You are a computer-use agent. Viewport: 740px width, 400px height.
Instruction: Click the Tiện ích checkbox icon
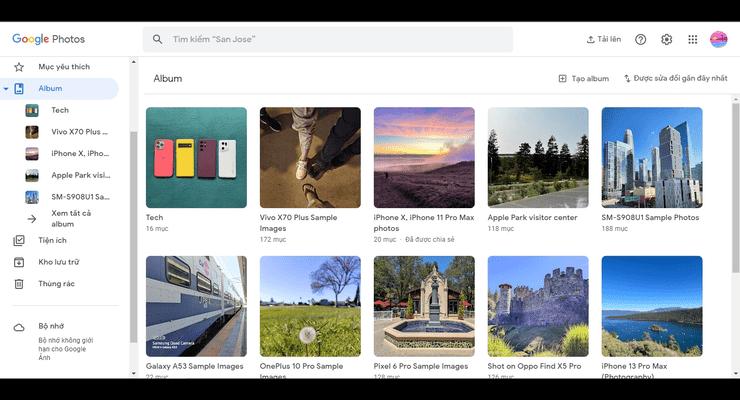click(19, 241)
